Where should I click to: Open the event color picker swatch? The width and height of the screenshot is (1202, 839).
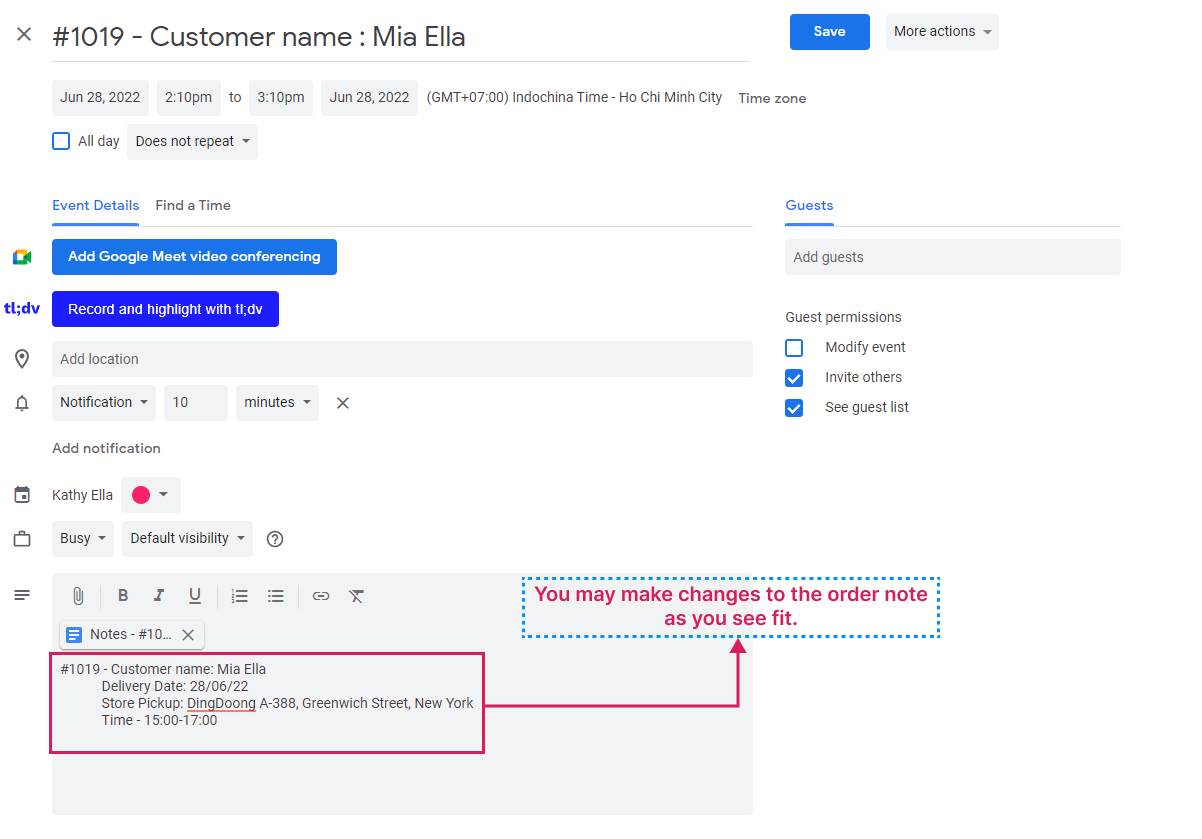point(150,495)
